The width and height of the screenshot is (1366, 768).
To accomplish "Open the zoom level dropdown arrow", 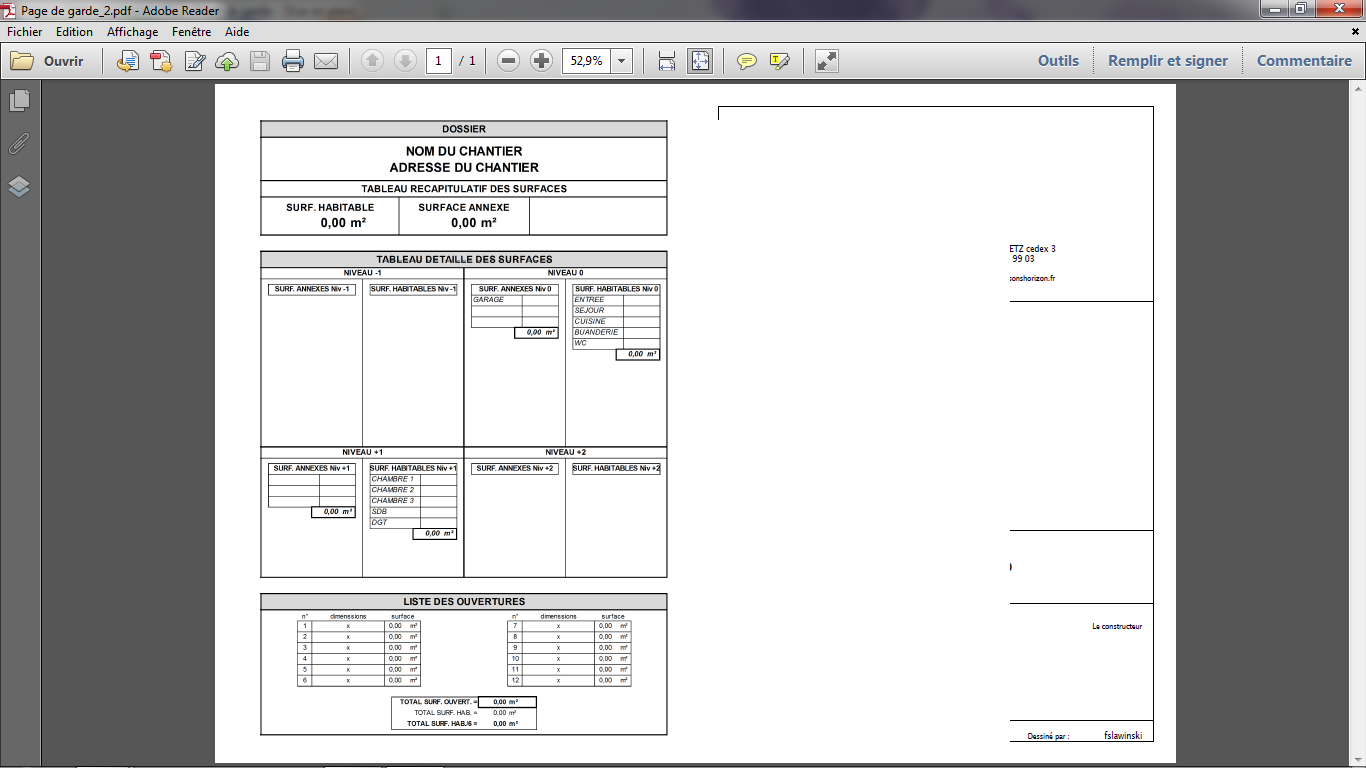I will click(x=622, y=61).
